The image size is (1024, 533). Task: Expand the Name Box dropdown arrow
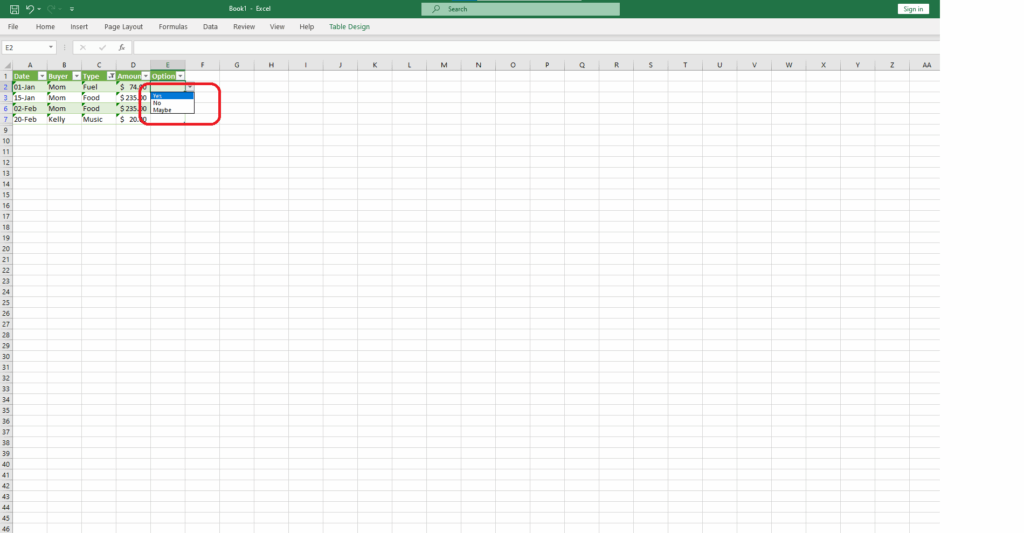(50, 48)
